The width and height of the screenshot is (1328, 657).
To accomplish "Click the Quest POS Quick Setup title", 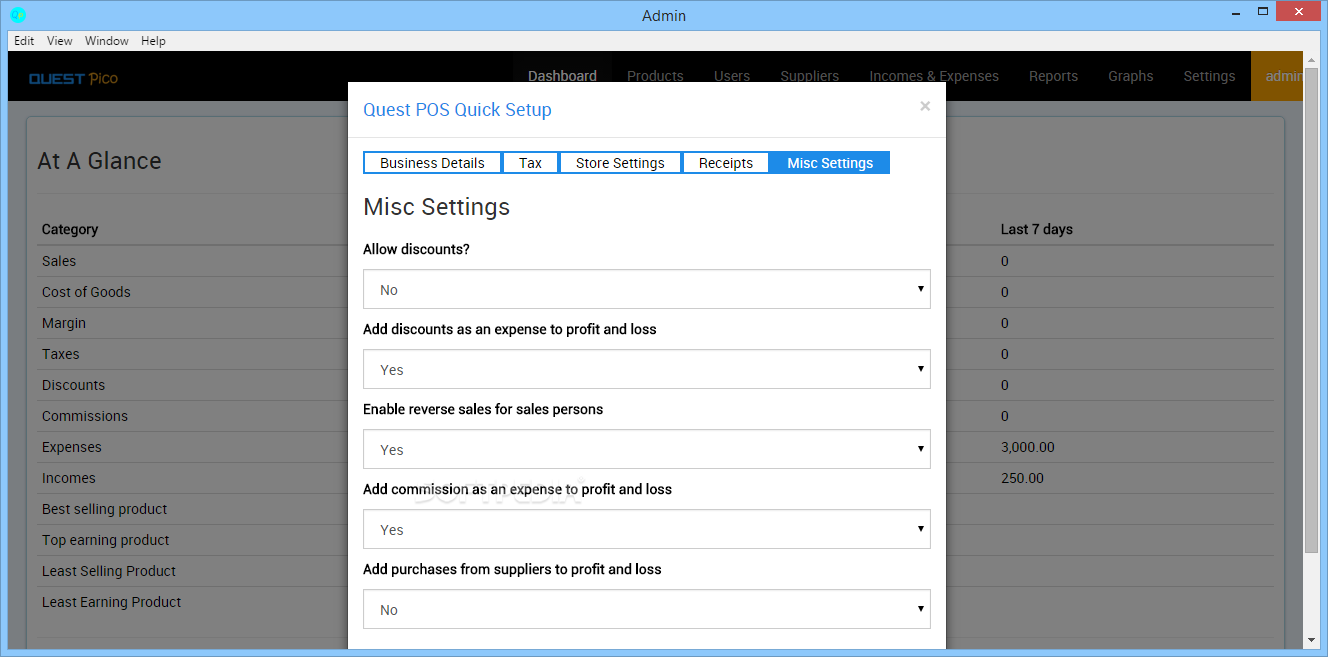I will pos(457,109).
